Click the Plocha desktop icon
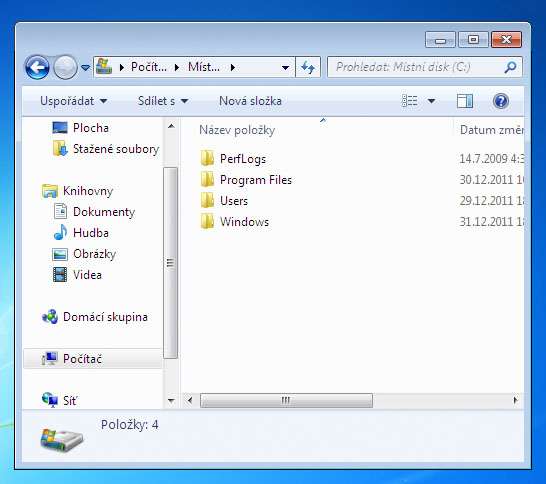 pyautogui.click(x=60, y=127)
